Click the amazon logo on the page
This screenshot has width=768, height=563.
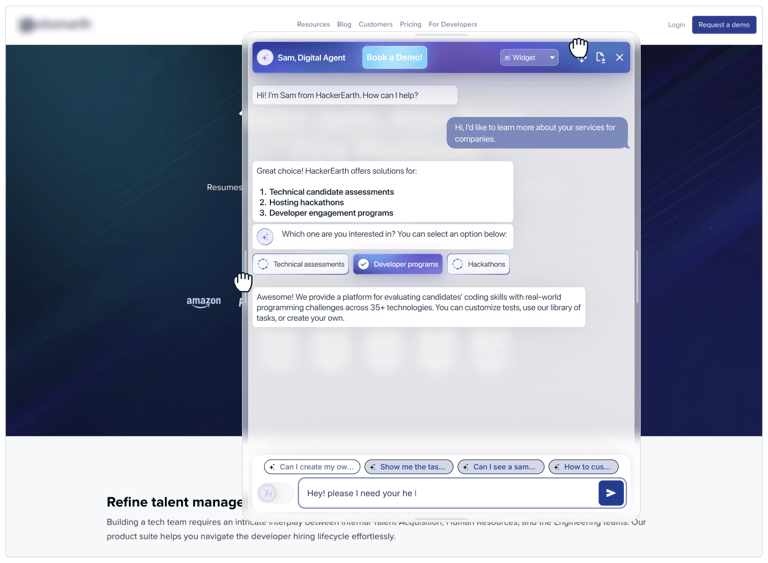click(203, 301)
